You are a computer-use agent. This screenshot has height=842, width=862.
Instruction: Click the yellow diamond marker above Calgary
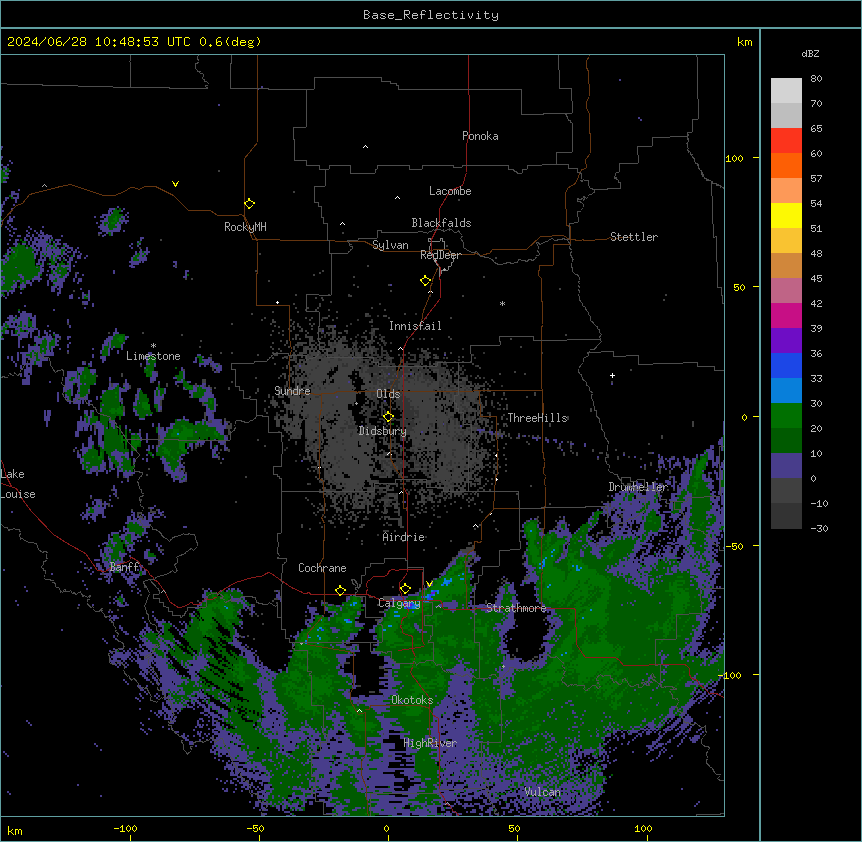405,589
